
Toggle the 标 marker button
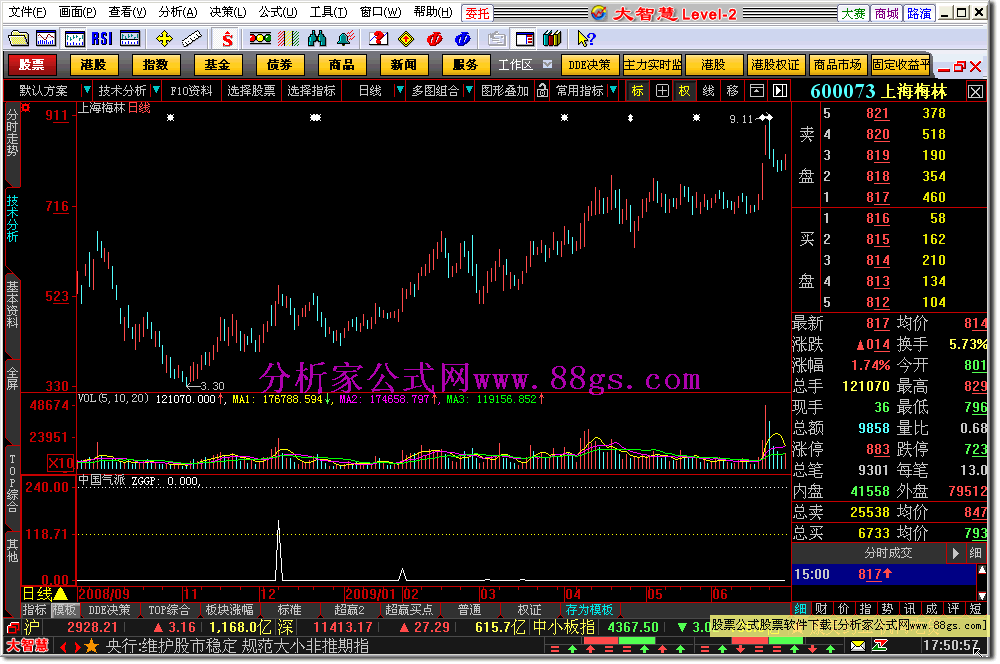click(x=638, y=91)
